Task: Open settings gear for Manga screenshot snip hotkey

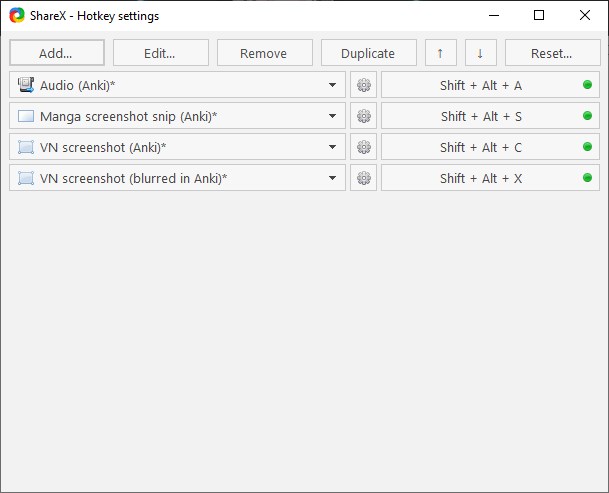Action: click(x=363, y=116)
